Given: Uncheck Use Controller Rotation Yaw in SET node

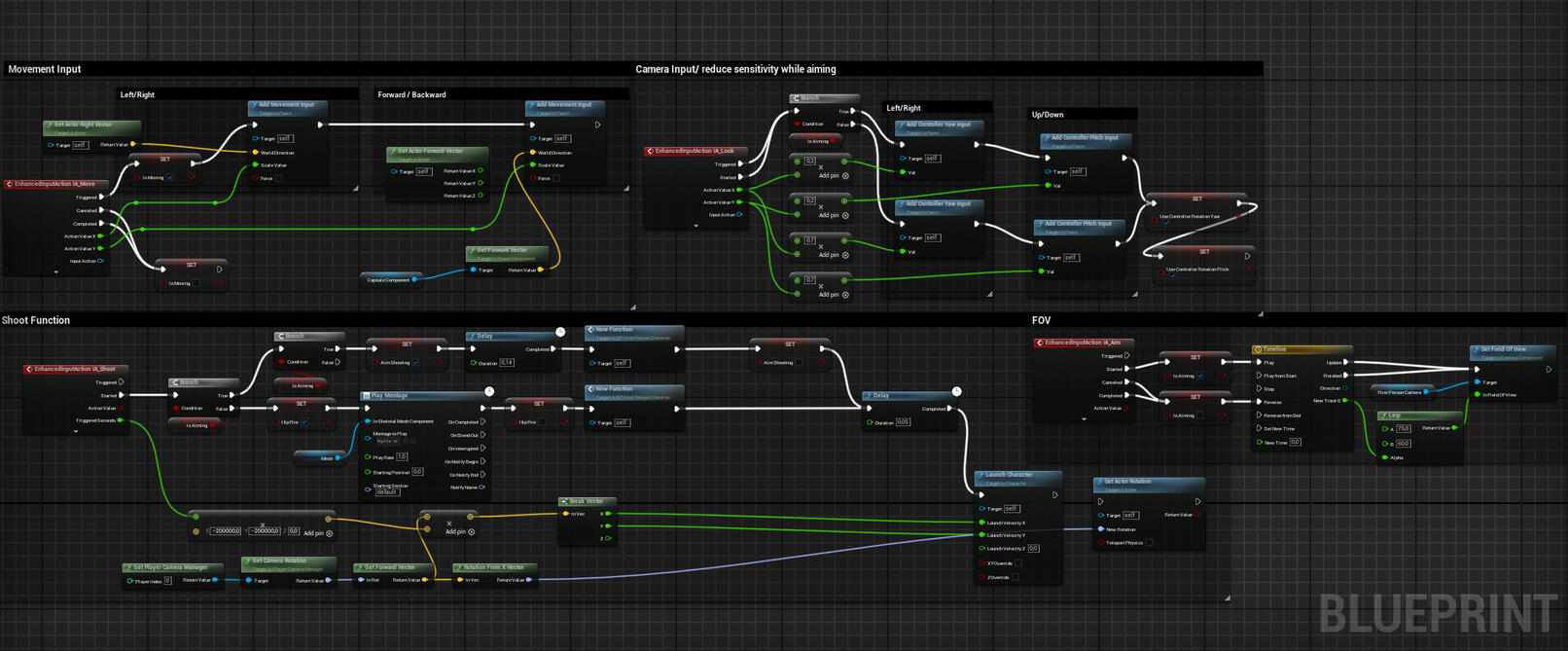Looking at the screenshot, I should click(x=1166, y=224).
